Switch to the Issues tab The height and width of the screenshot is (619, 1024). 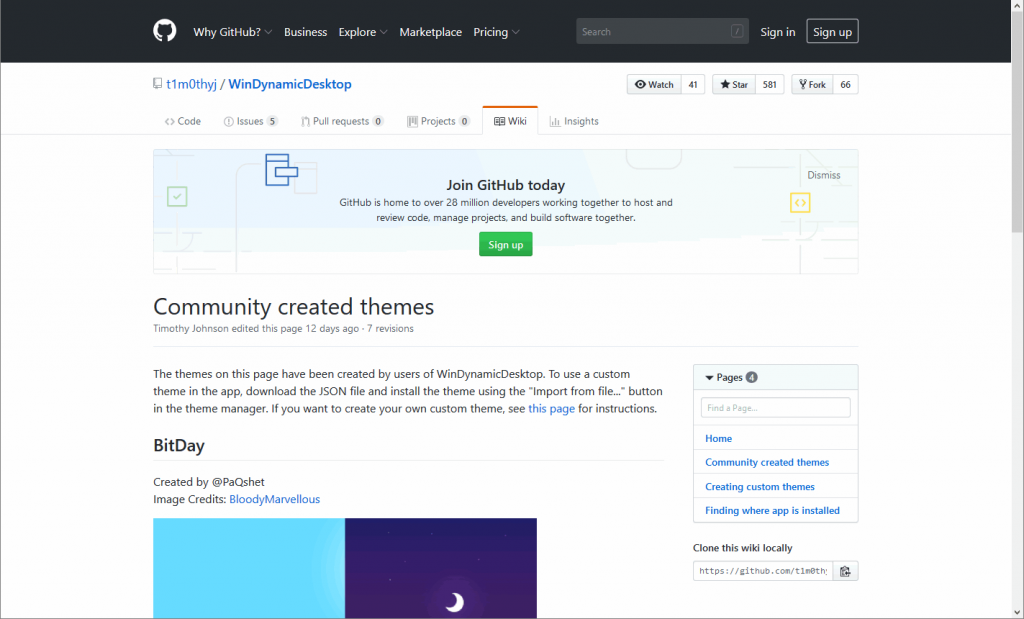click(x=250, y=121)
